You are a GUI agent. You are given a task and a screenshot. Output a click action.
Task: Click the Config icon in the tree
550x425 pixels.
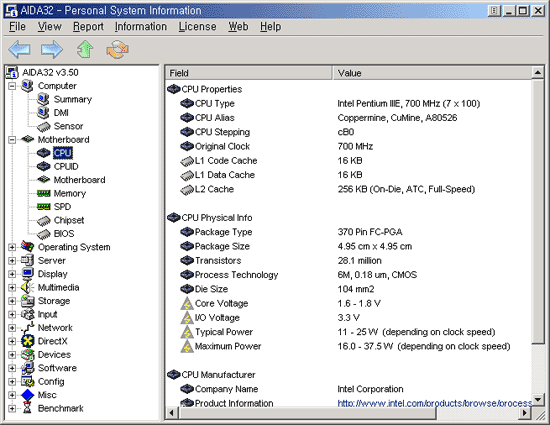pyautogui.click(x=27, y=381)
